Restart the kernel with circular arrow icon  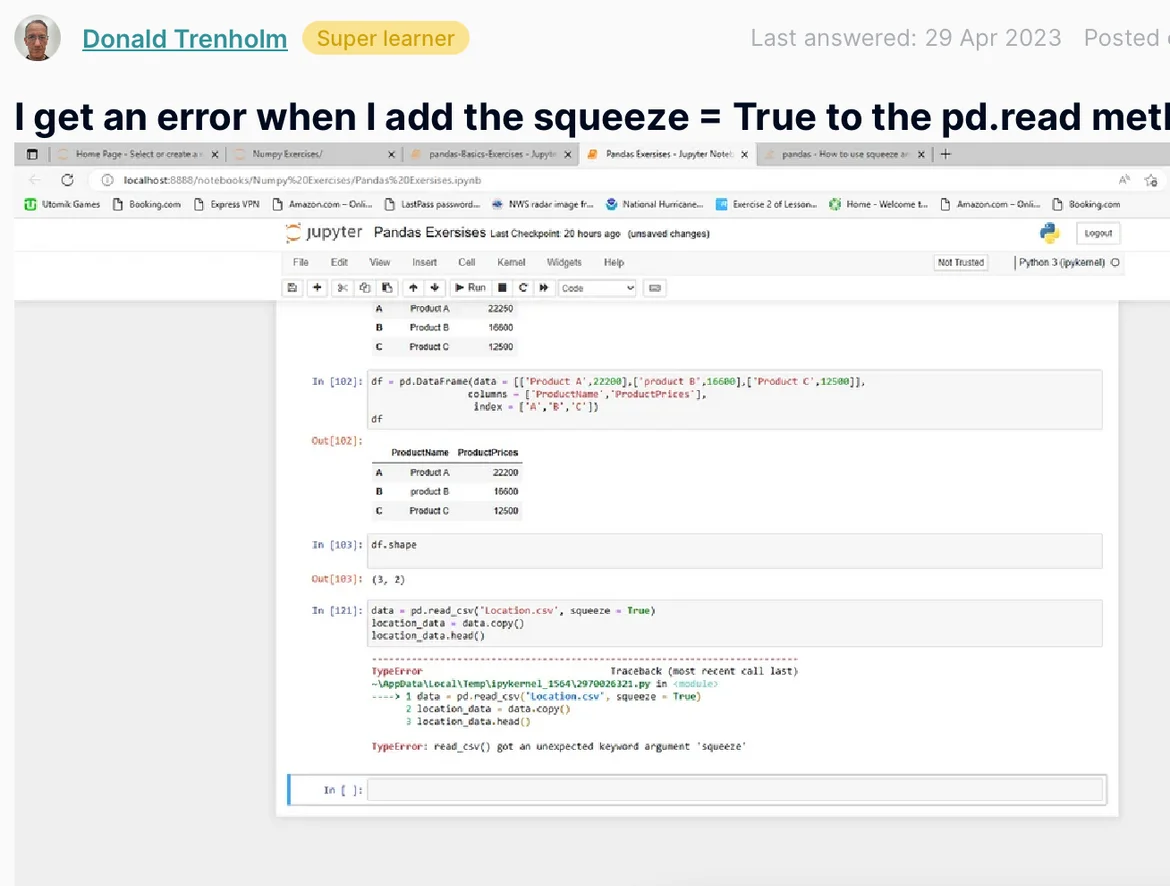pyautogui.click(x=523, y=288)
